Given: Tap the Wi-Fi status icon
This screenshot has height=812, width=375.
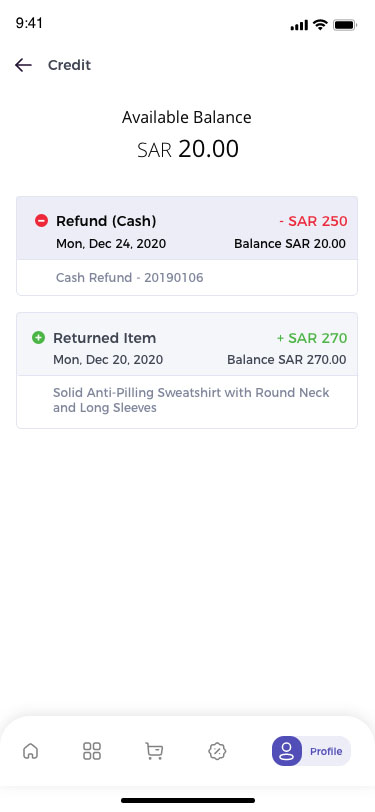Looking at the screenshot, I should coord(321,25).
